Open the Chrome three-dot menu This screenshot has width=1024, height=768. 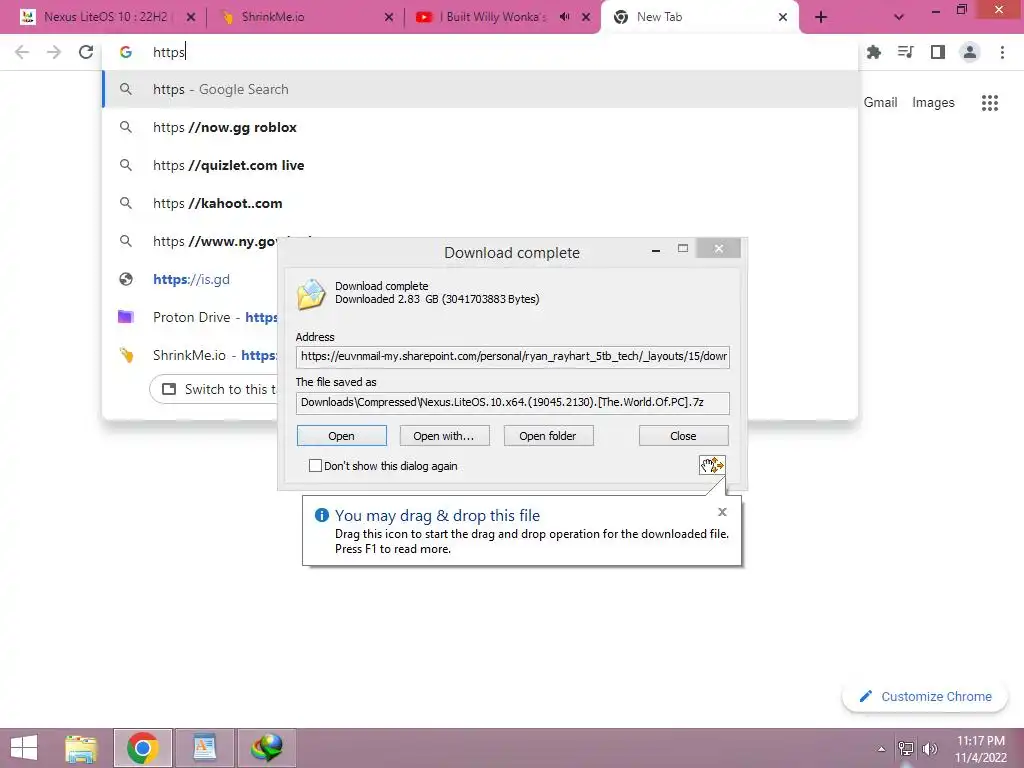pyautogui.click(x=1002, y=52)
